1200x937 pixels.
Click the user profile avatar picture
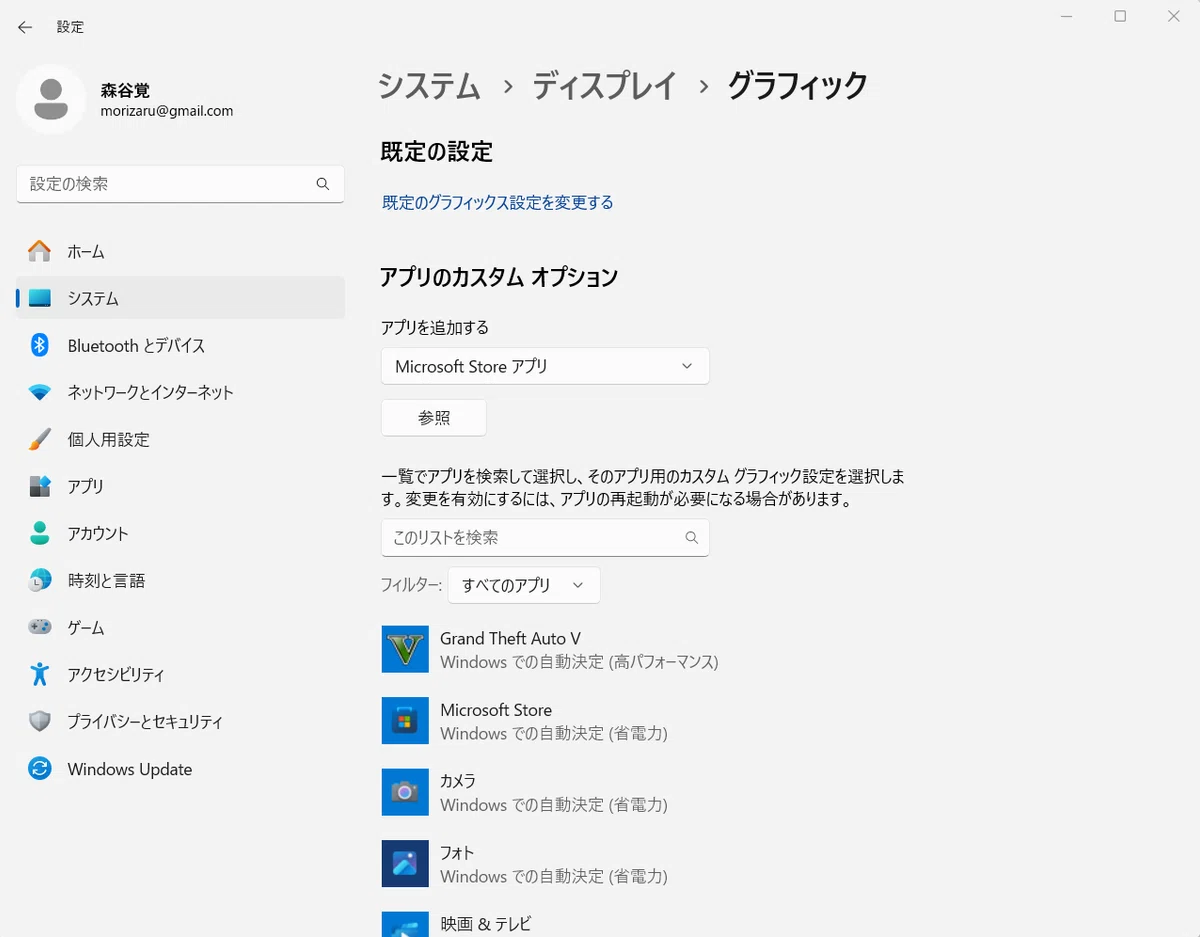coord(51,99)
